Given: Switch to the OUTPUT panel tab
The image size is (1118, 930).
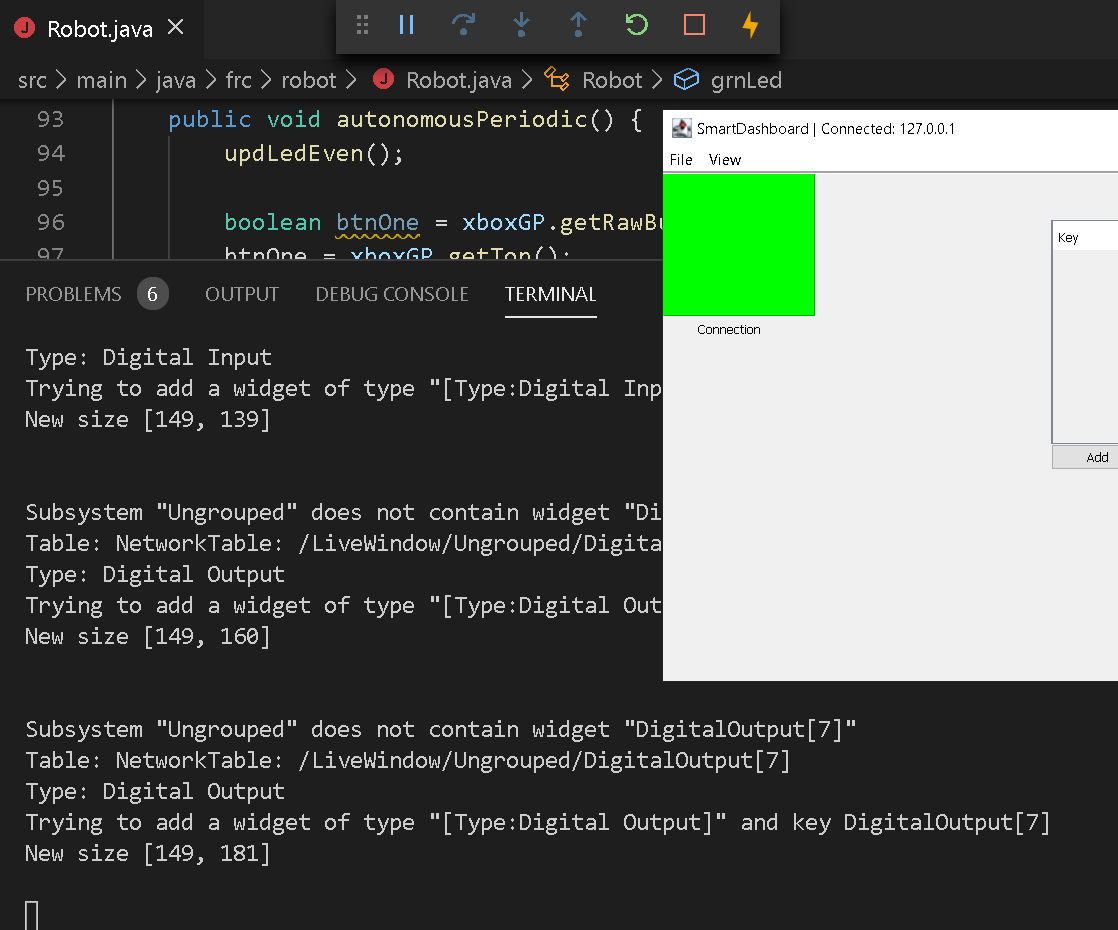Looking at the screenshot, I should (242, 294).
